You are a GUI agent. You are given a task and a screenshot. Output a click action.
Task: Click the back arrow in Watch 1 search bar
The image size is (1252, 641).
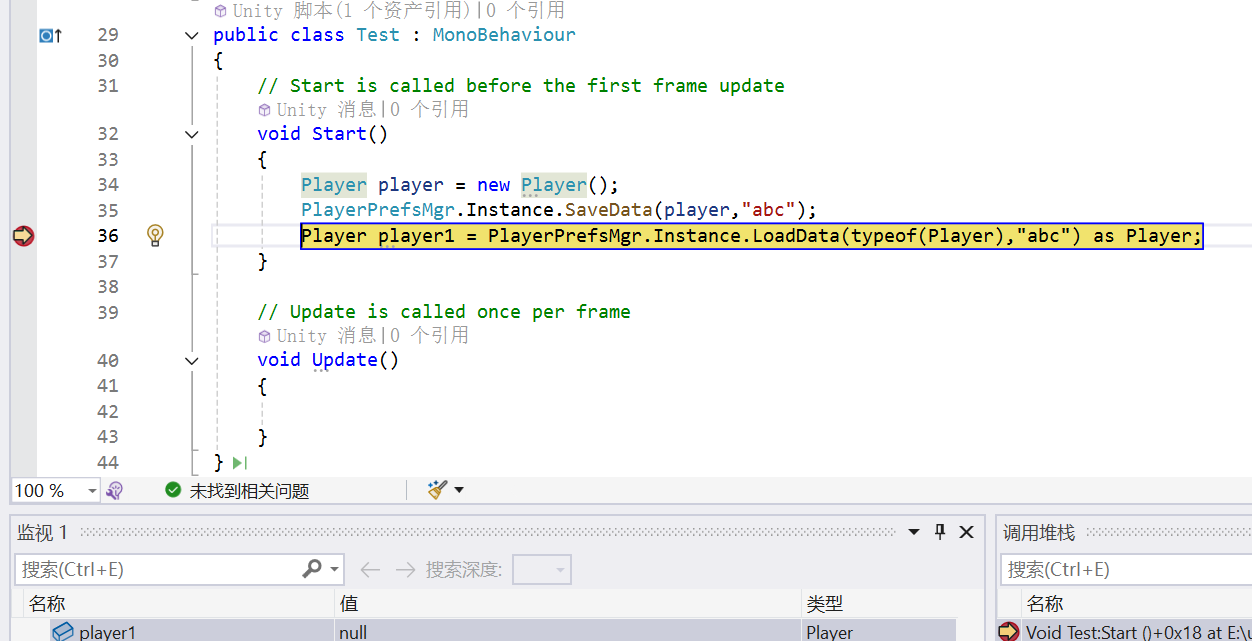coord(370,569)
